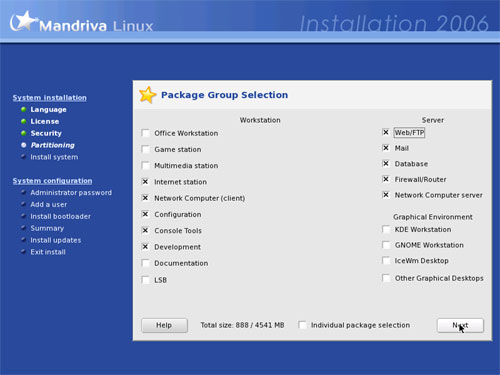Click the Mandriva star logo
The image size is (500, 375).
tap(23, 21)
